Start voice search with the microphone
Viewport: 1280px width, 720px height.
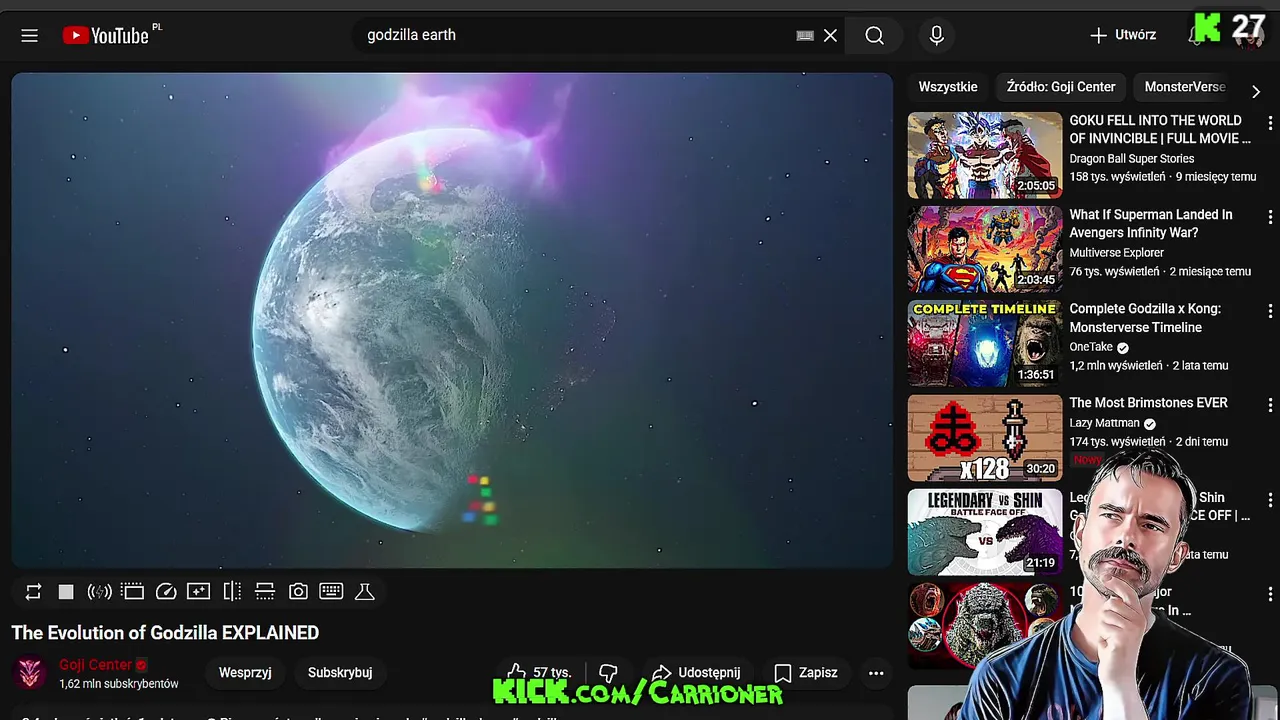(x=936, y=35)
